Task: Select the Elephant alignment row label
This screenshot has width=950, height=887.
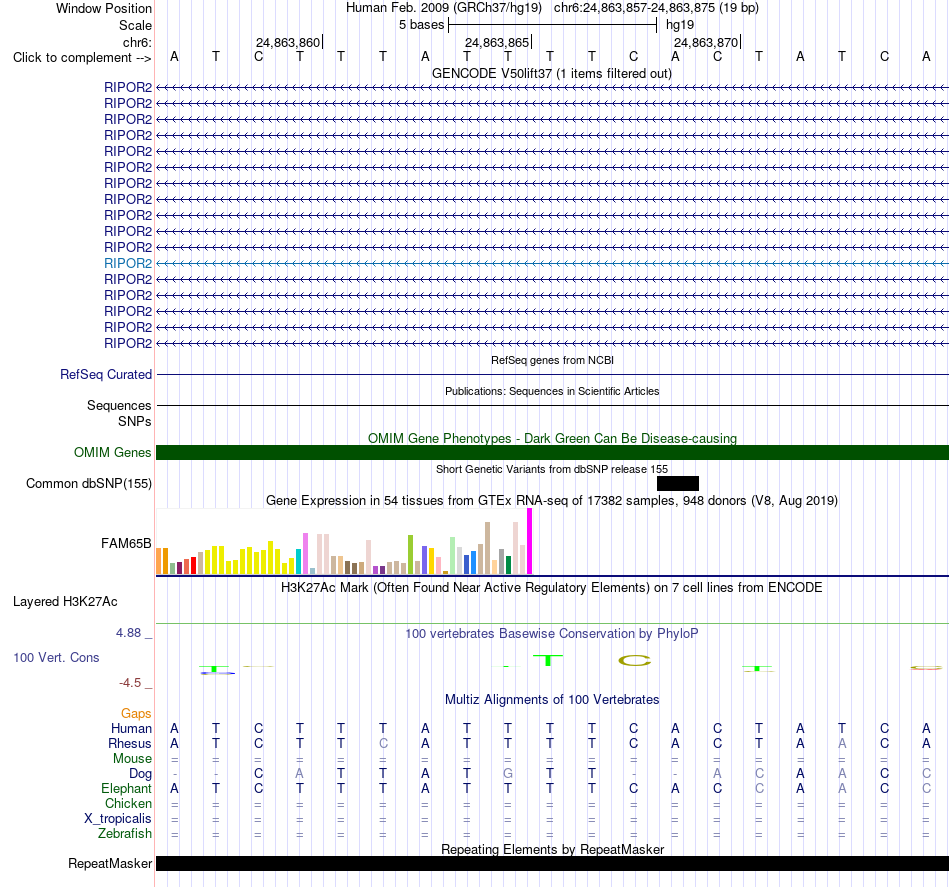Action: (126, 788)
